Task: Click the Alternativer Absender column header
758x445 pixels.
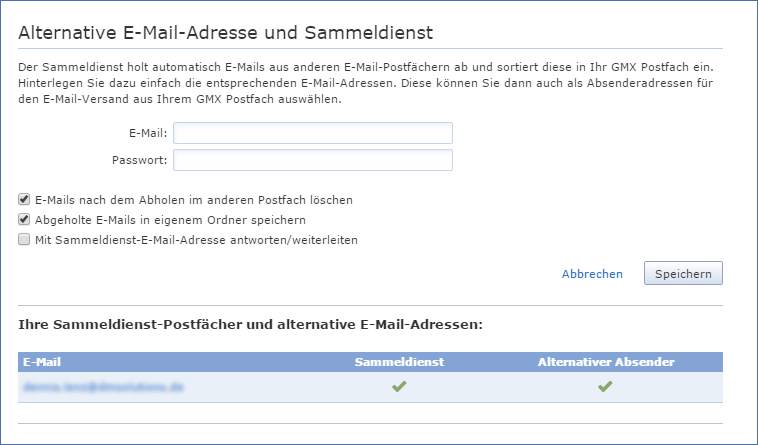Action: pyautogui.click(x=606, y=362)
